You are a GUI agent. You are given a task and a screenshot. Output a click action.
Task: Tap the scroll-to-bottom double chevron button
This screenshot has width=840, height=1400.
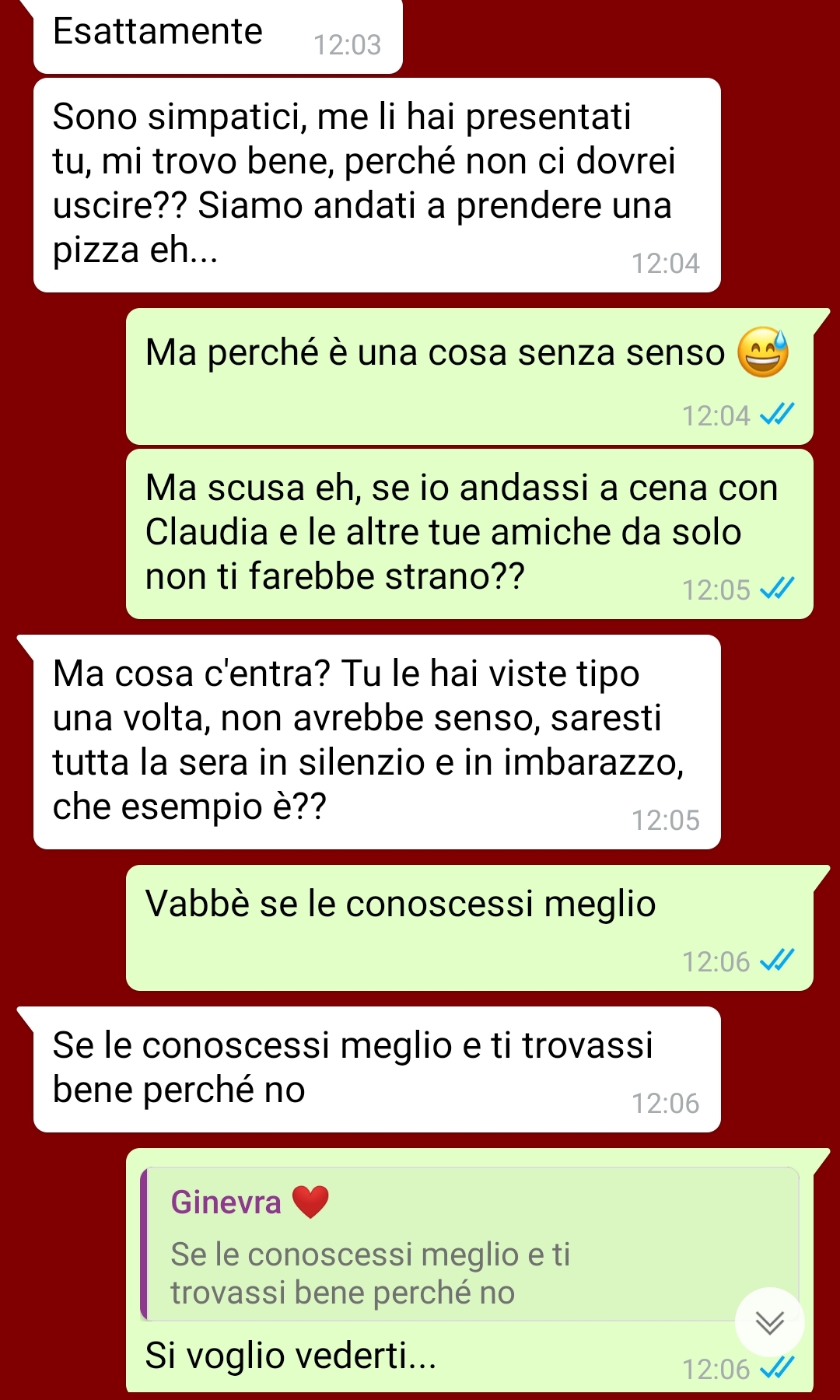tap(769, 1322)
